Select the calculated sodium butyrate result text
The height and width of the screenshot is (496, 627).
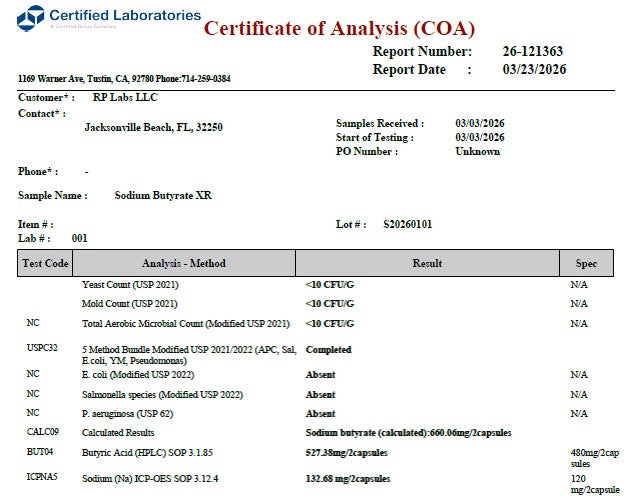(408, 433)
